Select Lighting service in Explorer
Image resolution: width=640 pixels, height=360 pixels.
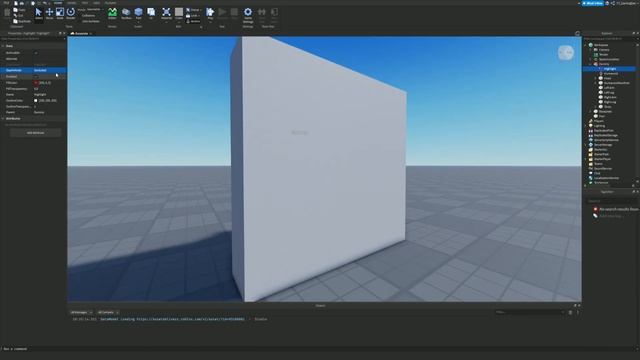pyautogui.click(x=599, y=126)
